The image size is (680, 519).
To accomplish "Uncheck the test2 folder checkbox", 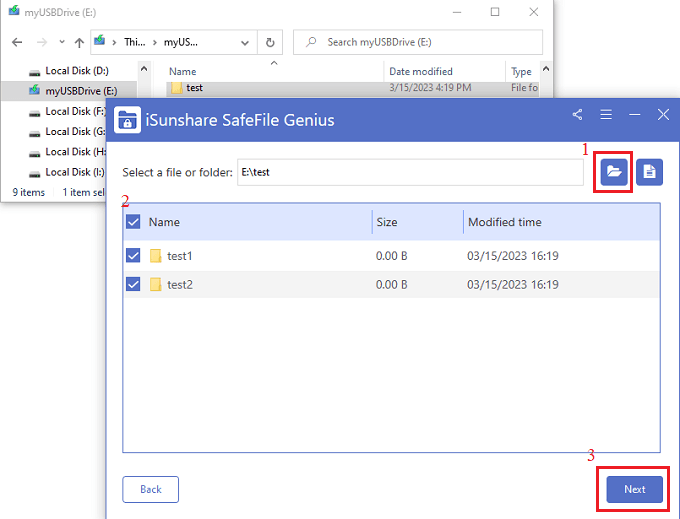I will [x=133, y=284].
